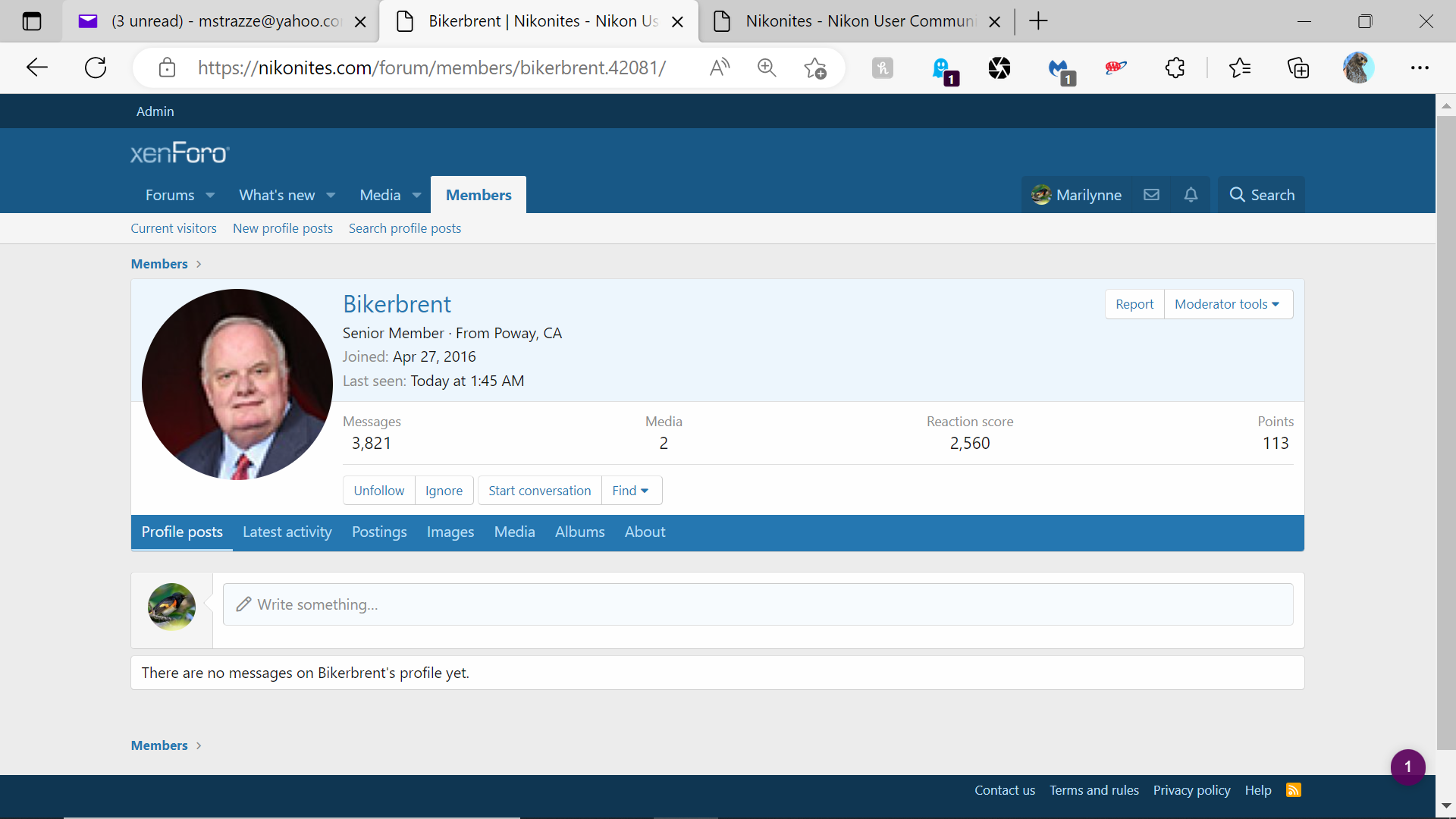Open Search profile posts link
Viewport: 1456px width, 819px height.
point(404,228)
